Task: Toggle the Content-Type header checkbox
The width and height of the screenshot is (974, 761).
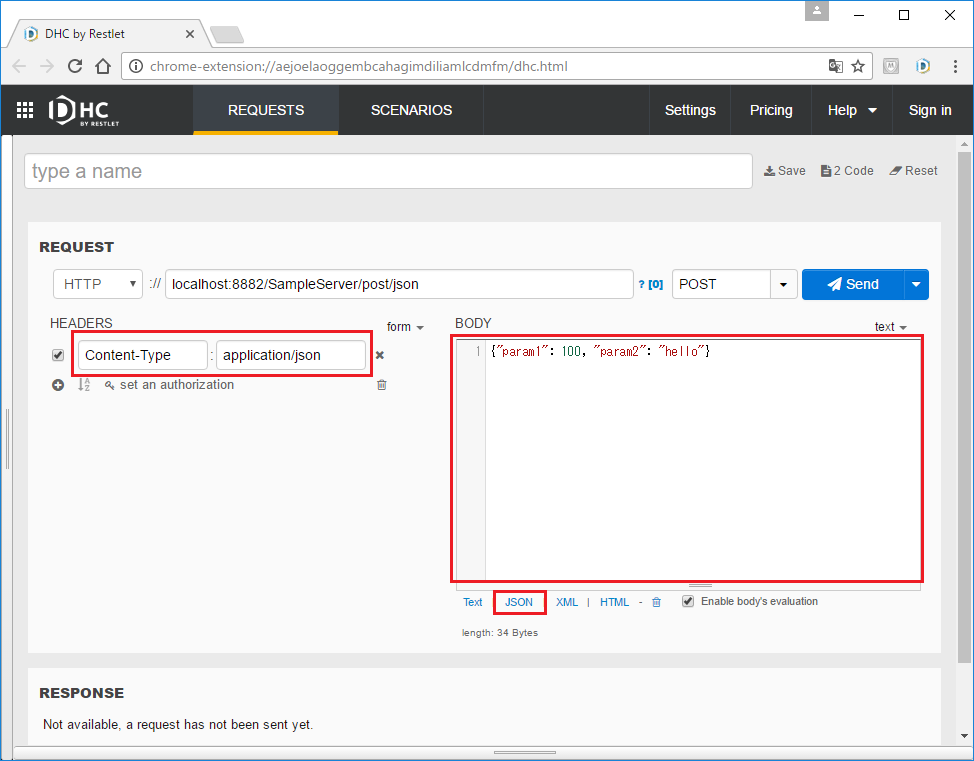Action: pos(58,355)
